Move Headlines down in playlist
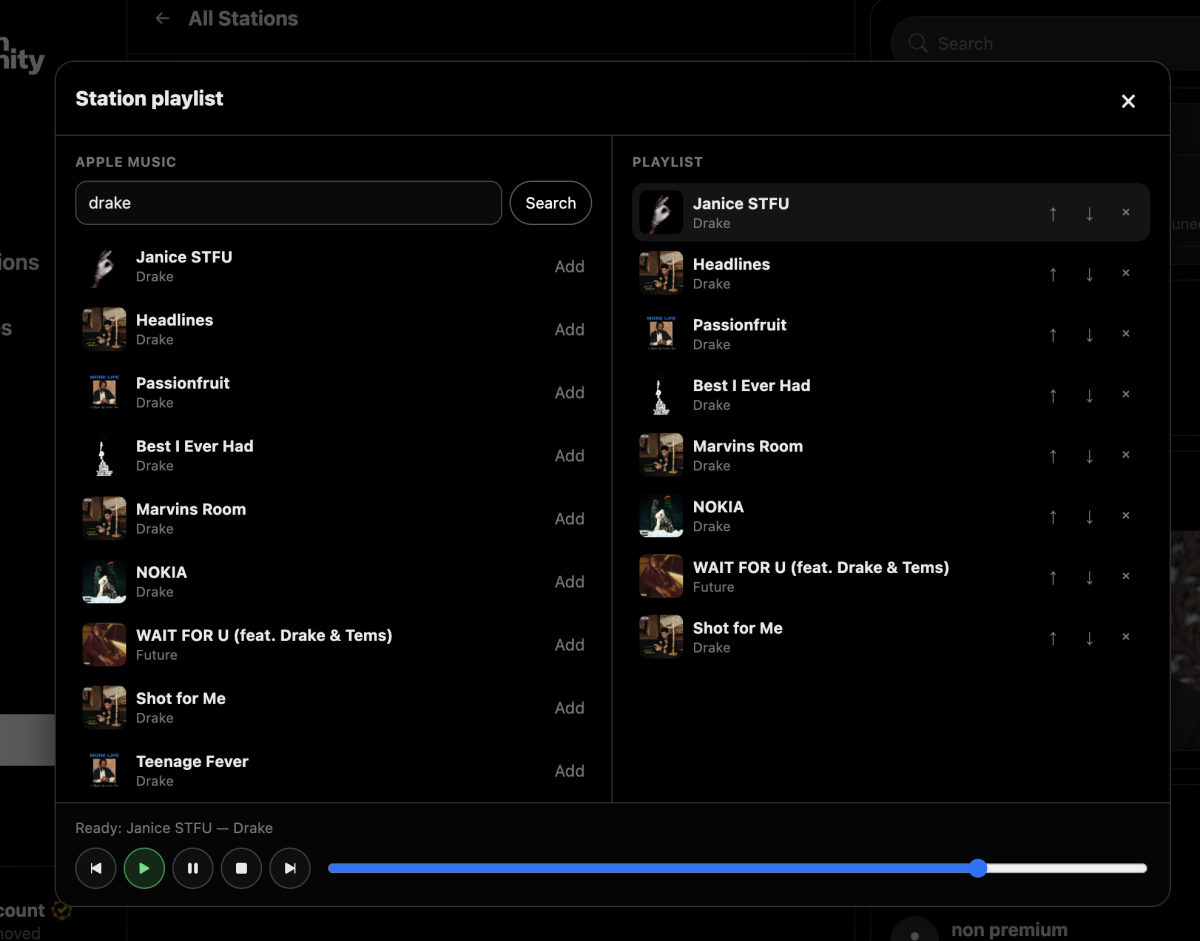The height and width of the screenshot is (941, 1200). (x=1089, y=274)
